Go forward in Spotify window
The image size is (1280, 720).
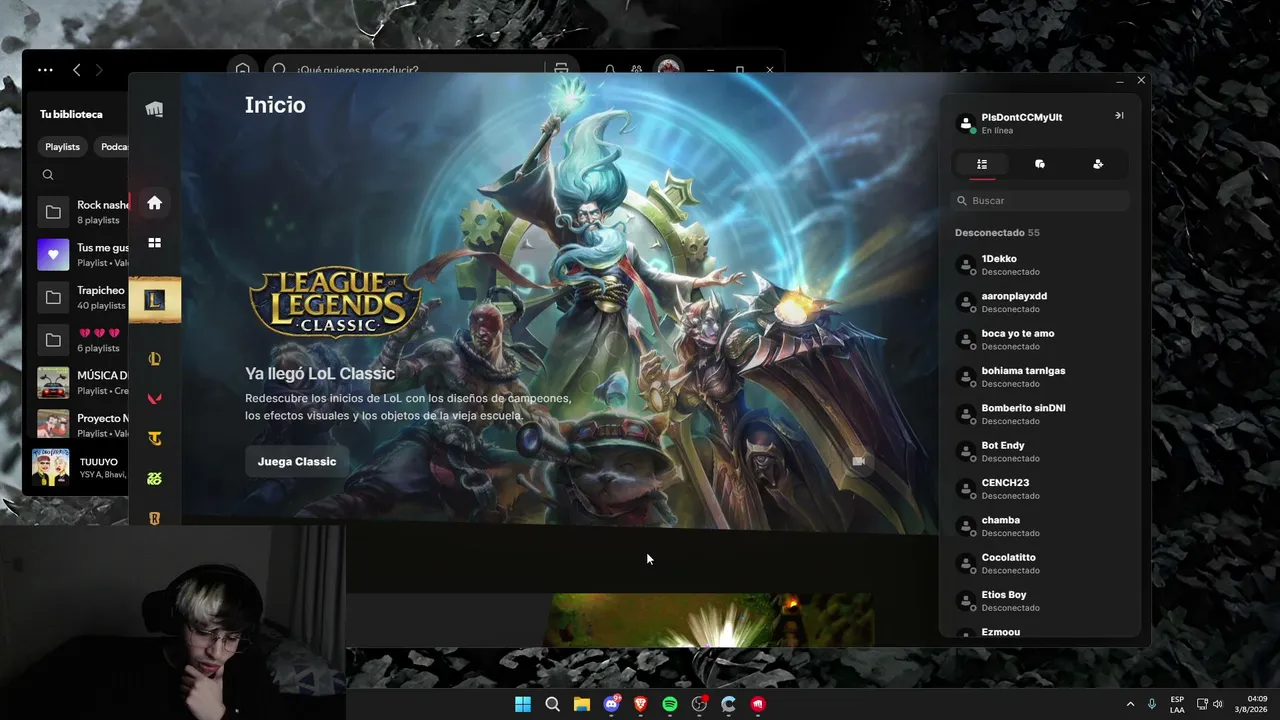click(99, 70)
